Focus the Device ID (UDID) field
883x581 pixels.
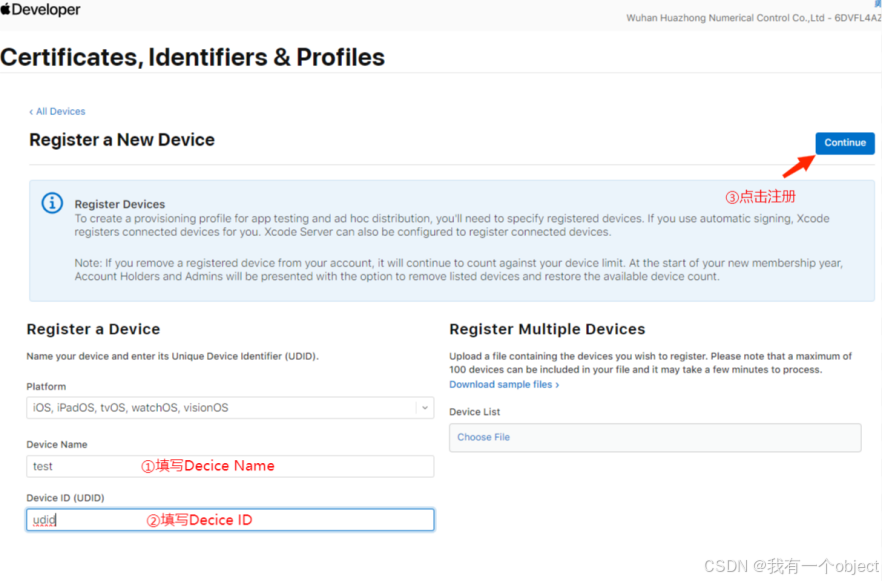(230, 520)
